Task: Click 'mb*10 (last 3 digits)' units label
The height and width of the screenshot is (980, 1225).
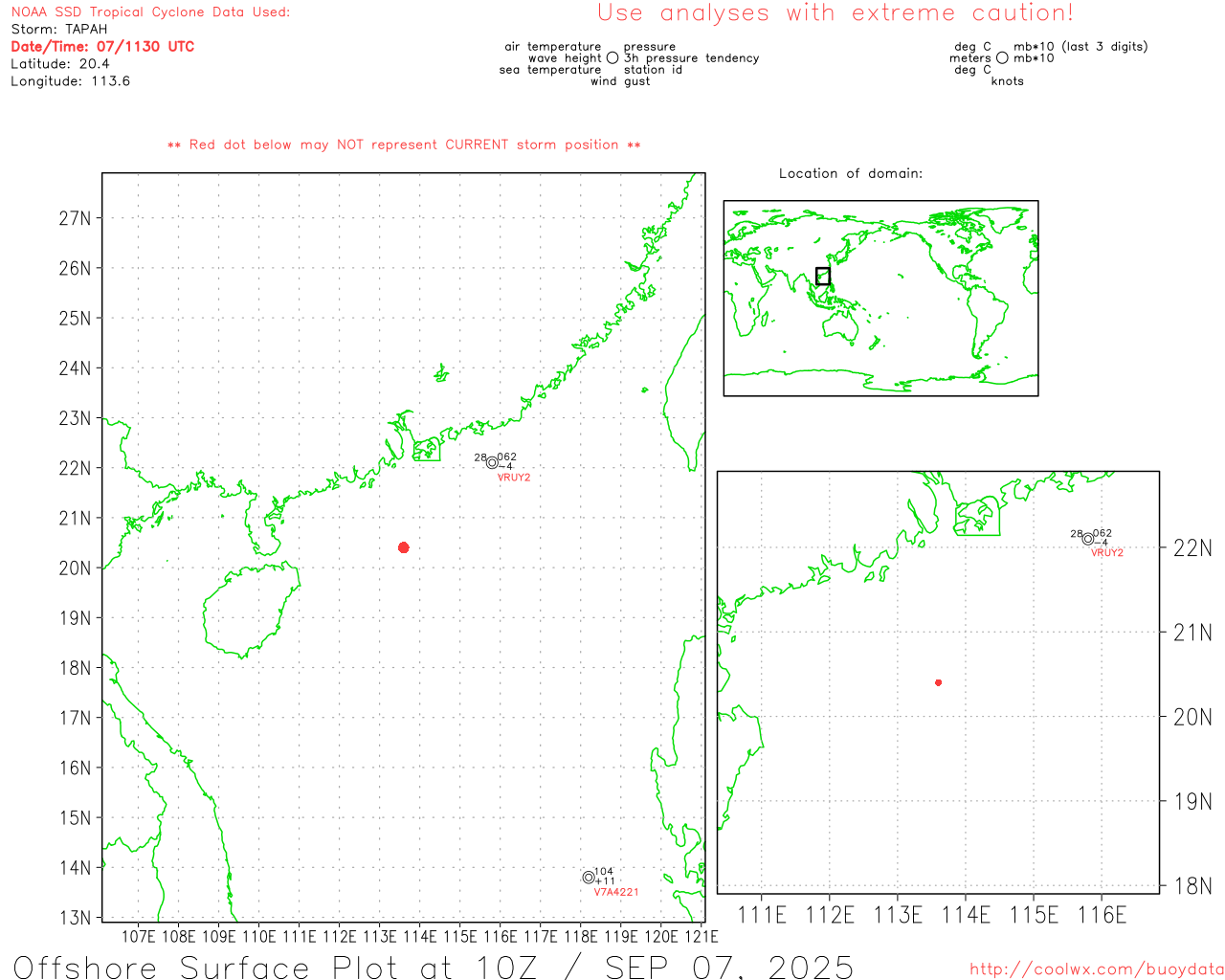Action: tap(1081, 47)
